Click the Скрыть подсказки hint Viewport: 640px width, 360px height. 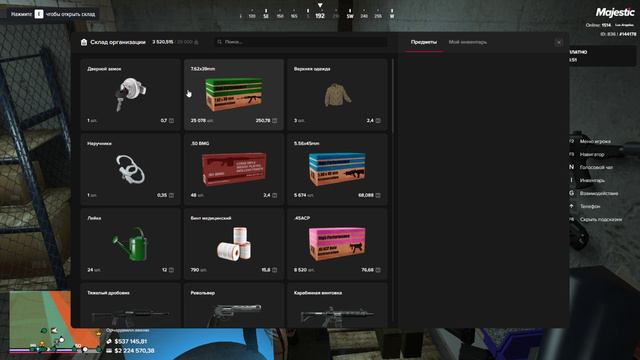point(601,220)
